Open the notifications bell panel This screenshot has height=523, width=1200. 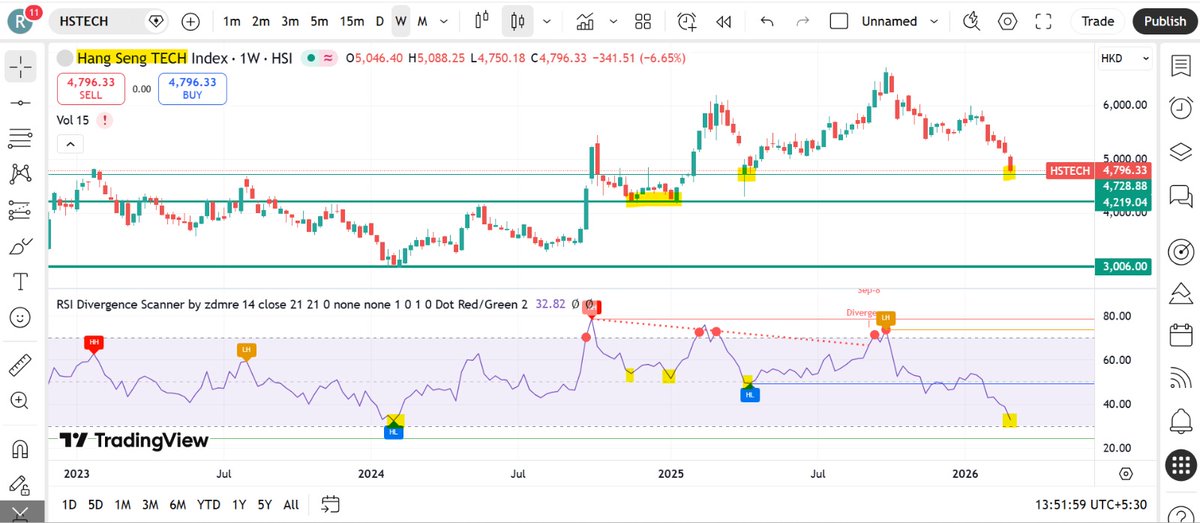click(x=1180, y=422)
